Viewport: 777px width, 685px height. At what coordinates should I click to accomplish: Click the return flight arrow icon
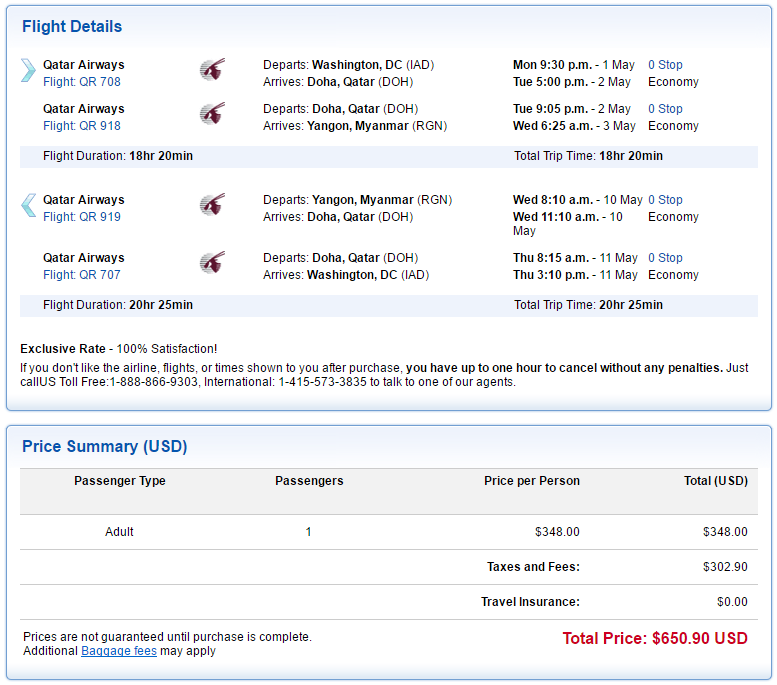click(28, 205)
